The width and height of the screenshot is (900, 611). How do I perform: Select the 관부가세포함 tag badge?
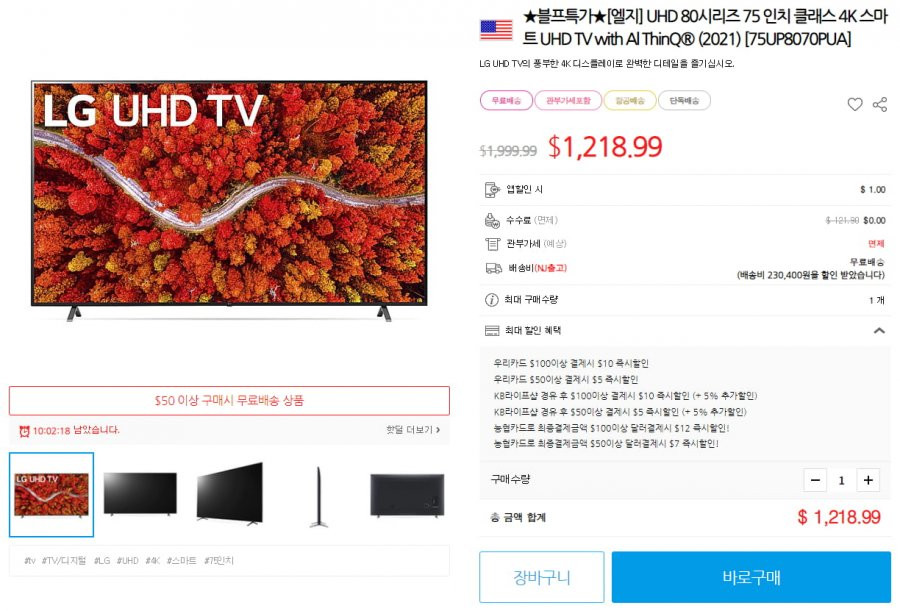click(568, 100)
